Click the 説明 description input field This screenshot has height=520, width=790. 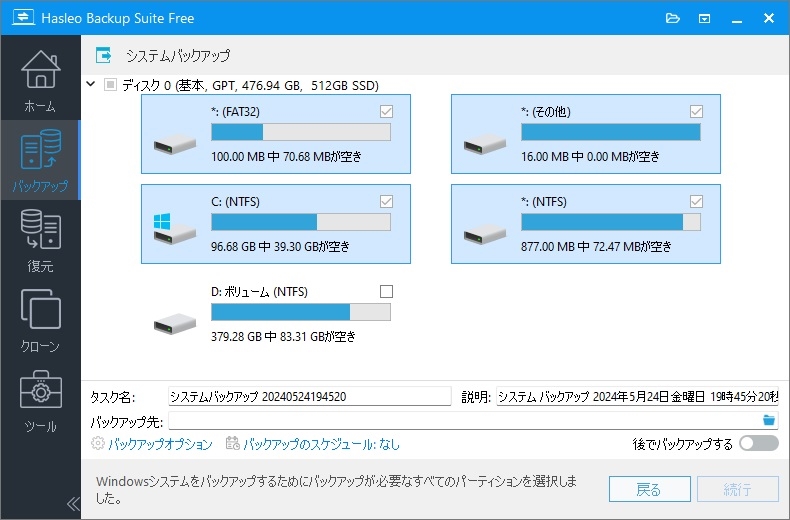tap(637, 397)
